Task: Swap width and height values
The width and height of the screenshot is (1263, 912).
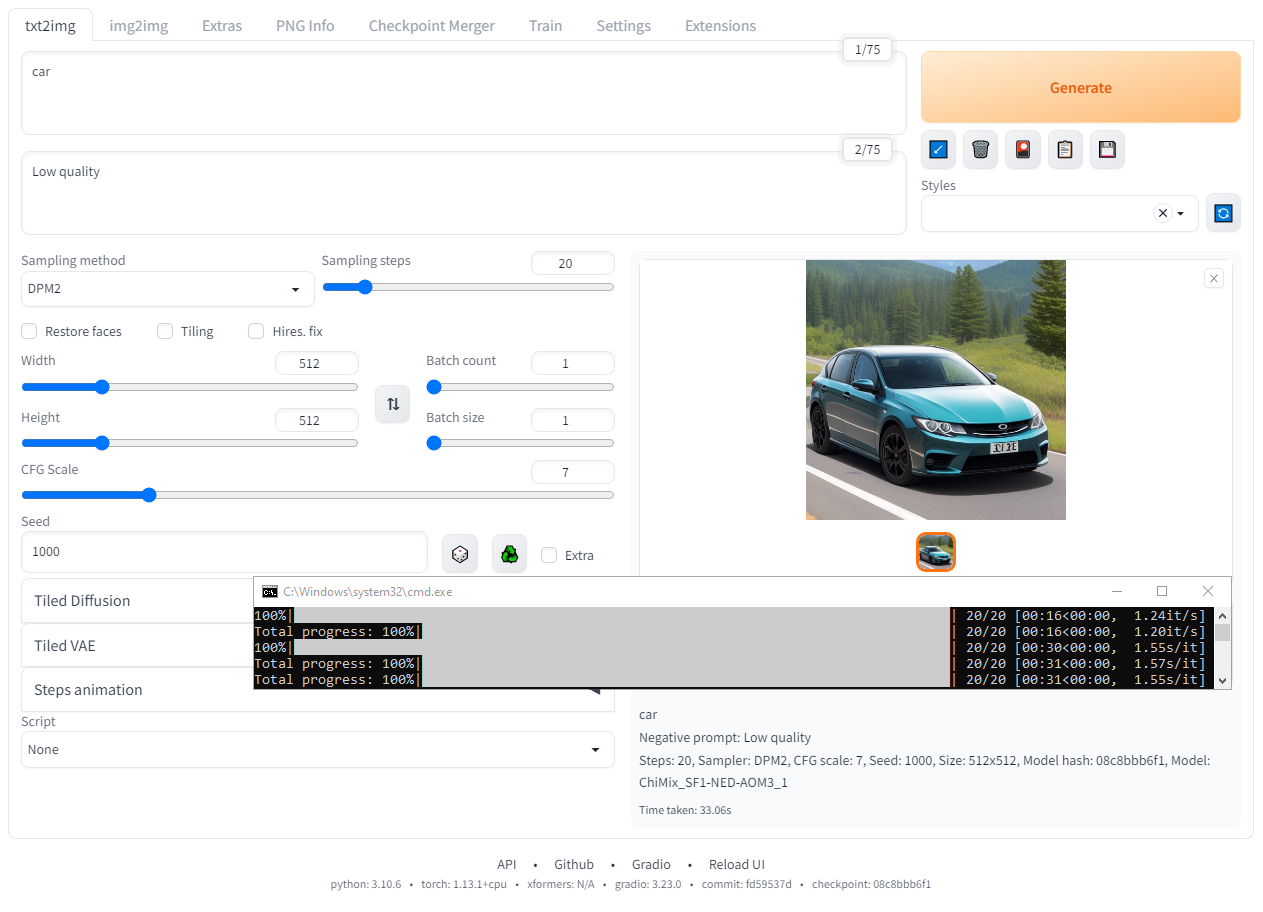Action: click(x=393, y=404)
